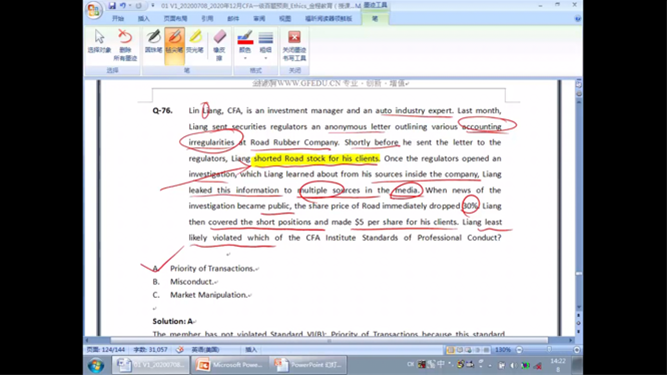The width and height of the screenshot is (667, 375).
Task: Open the pen thickness dropdown
Action: [x=266, y=45]
